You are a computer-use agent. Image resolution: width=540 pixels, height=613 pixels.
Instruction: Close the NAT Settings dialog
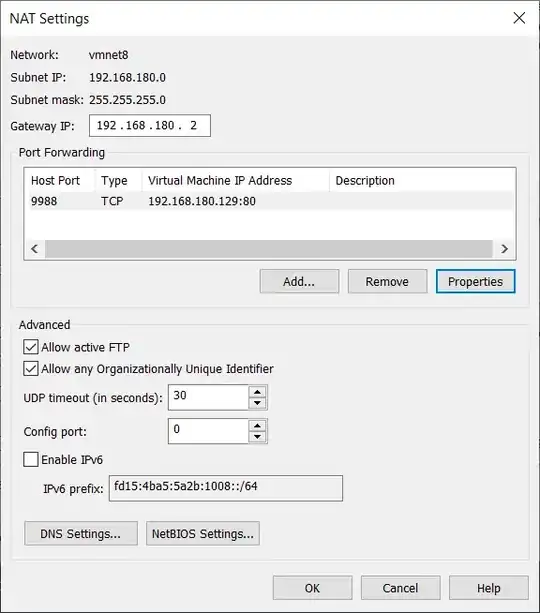coord(519,18)
